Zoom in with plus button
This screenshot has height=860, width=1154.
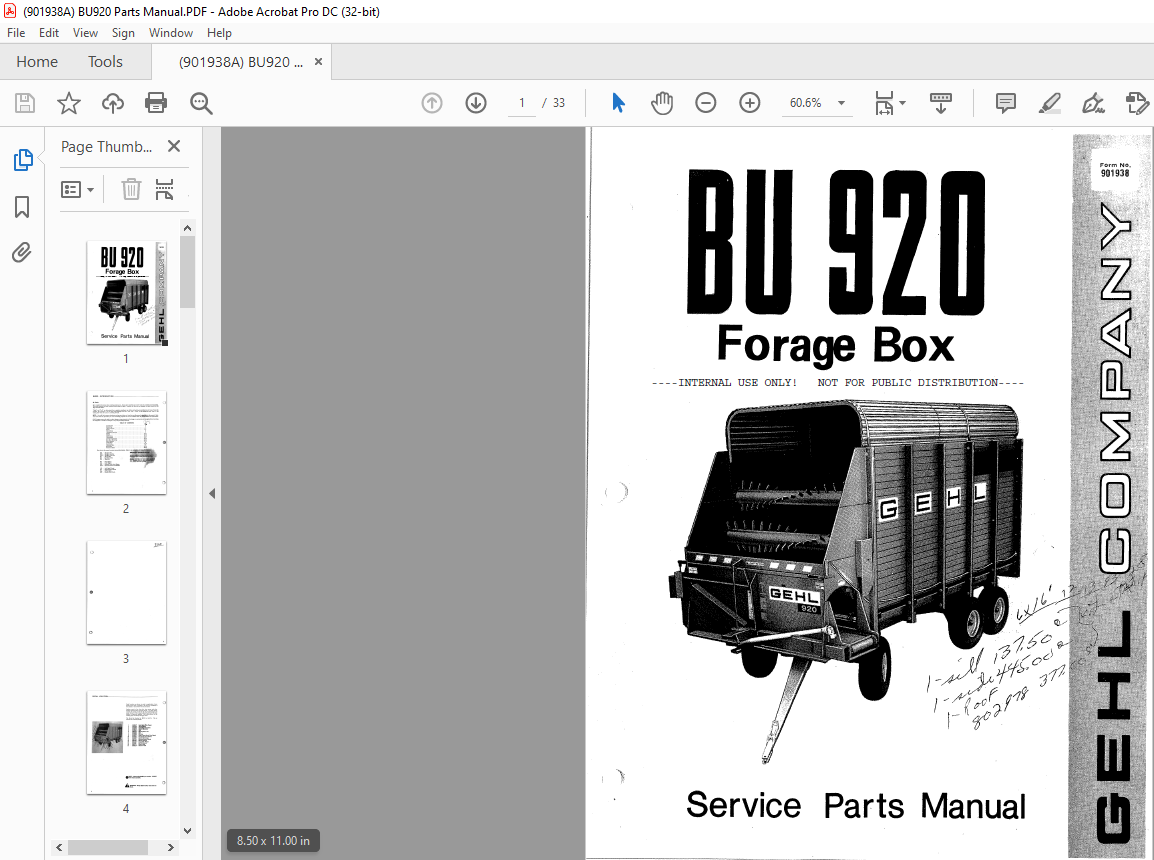[750, 103]
